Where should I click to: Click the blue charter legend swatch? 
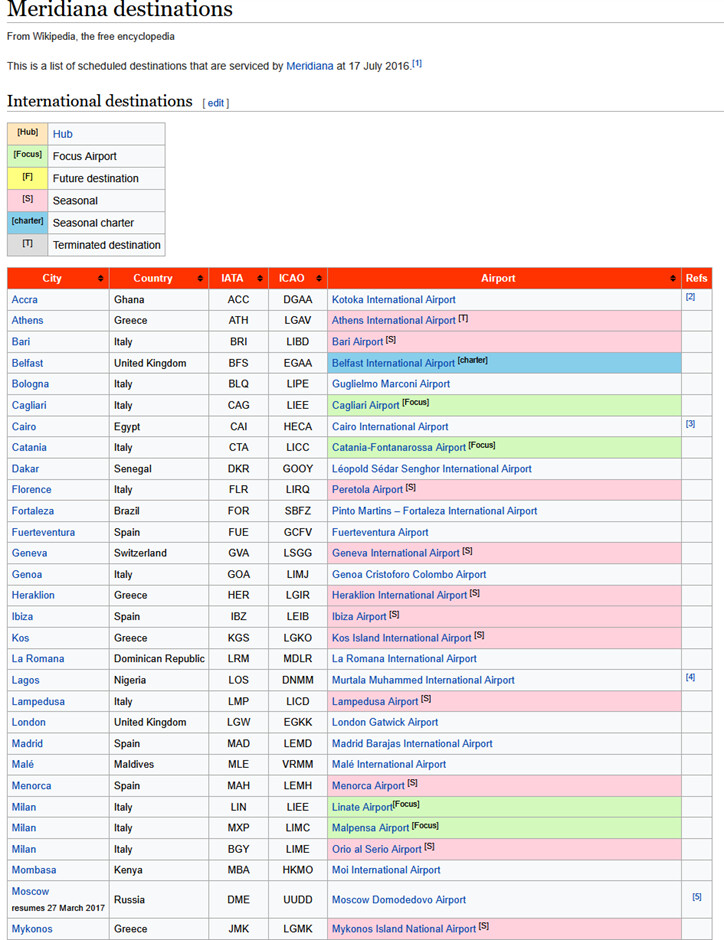[27, 222]
